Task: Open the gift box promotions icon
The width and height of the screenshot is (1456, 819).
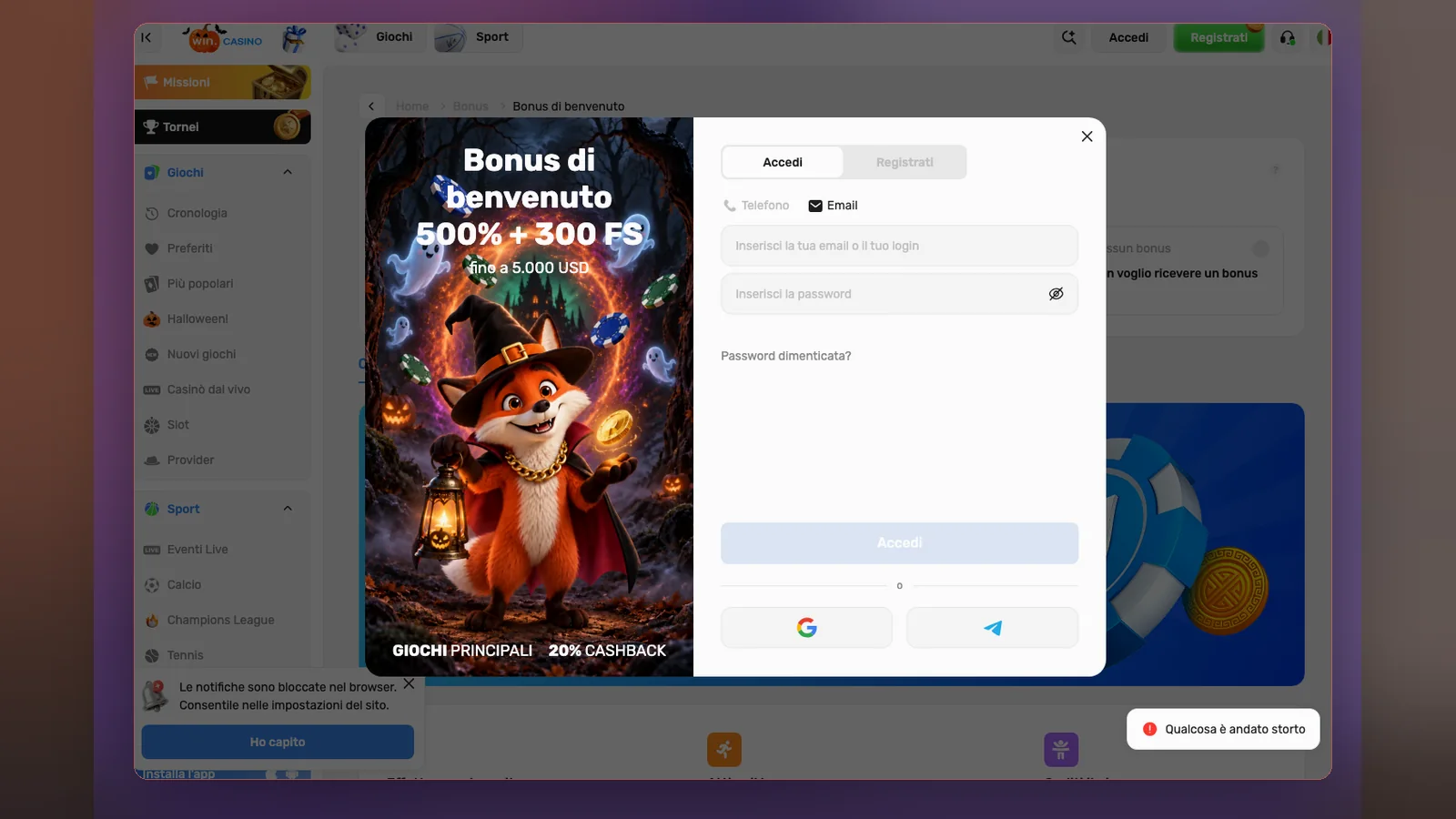Action: [x=293, y=38]
